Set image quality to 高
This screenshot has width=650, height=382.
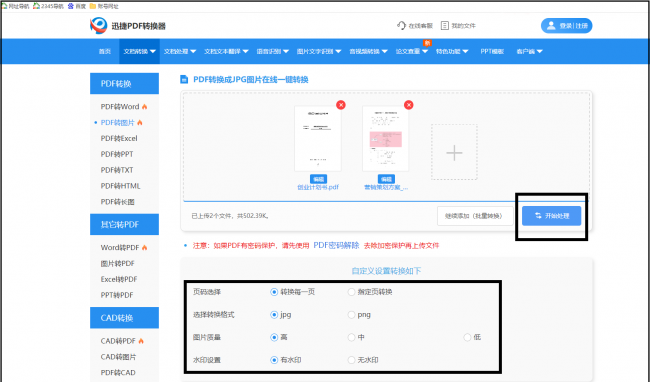[x=274, y=337]
